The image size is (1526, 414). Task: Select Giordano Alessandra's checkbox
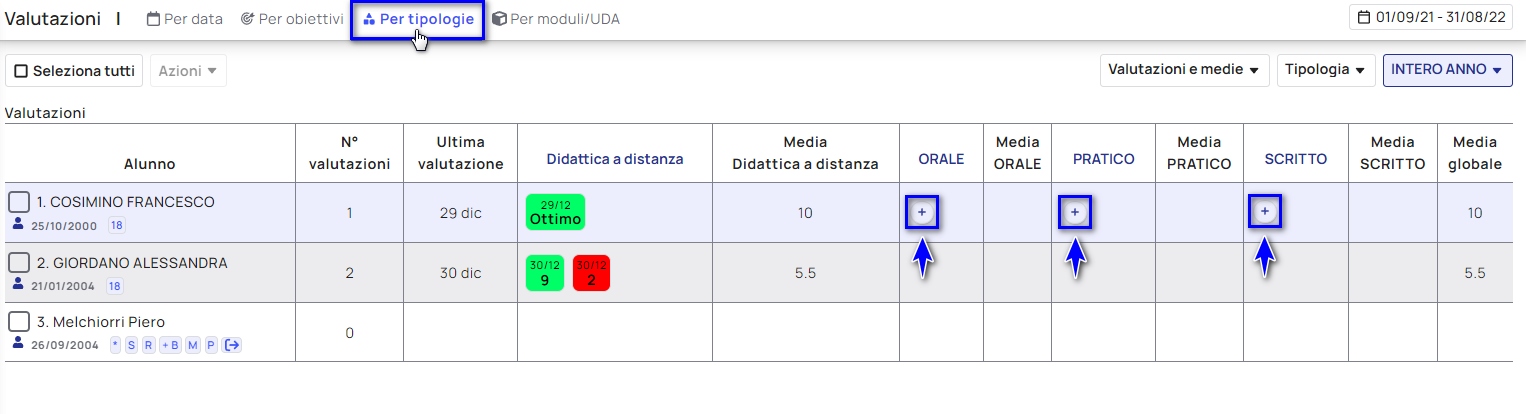click(x=18, y=263)
